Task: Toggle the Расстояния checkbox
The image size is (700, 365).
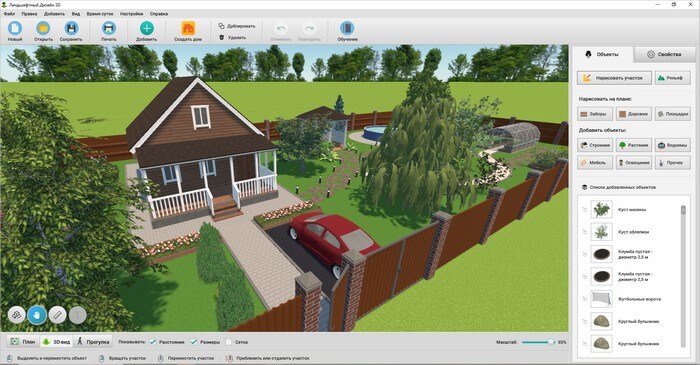Action: click(153, 342)
